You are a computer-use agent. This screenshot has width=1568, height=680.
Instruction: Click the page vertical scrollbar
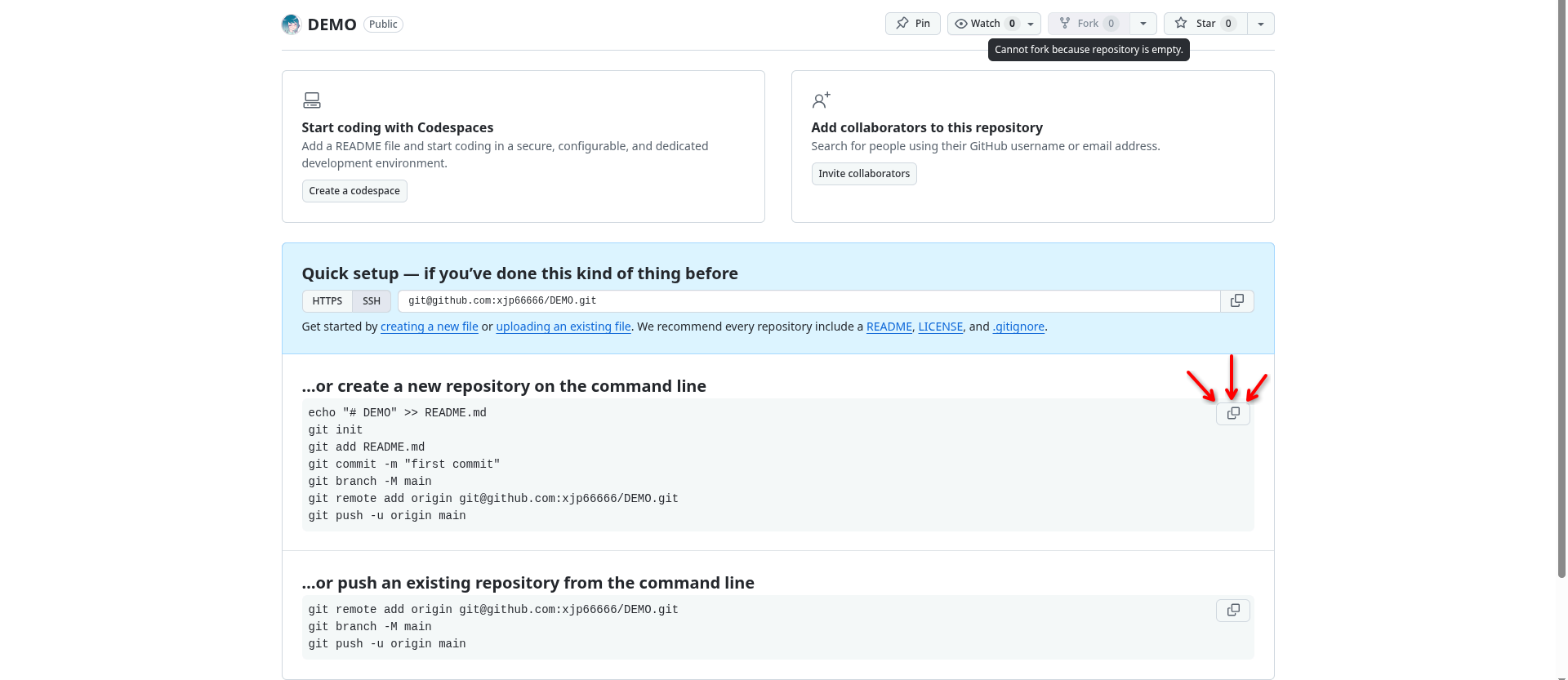tap(1562, 289)
